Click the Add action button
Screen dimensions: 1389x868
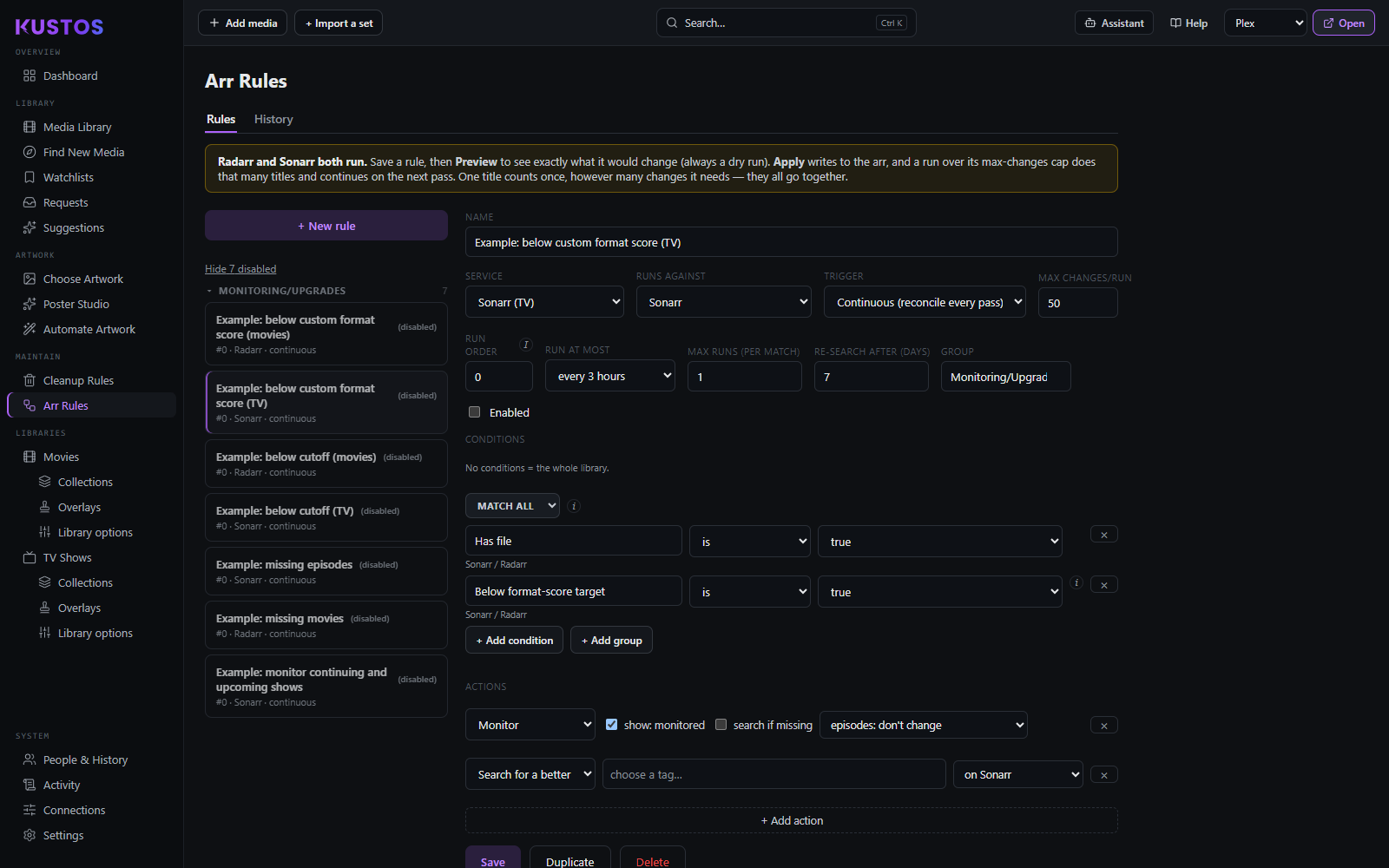click(x=792, y=820)
